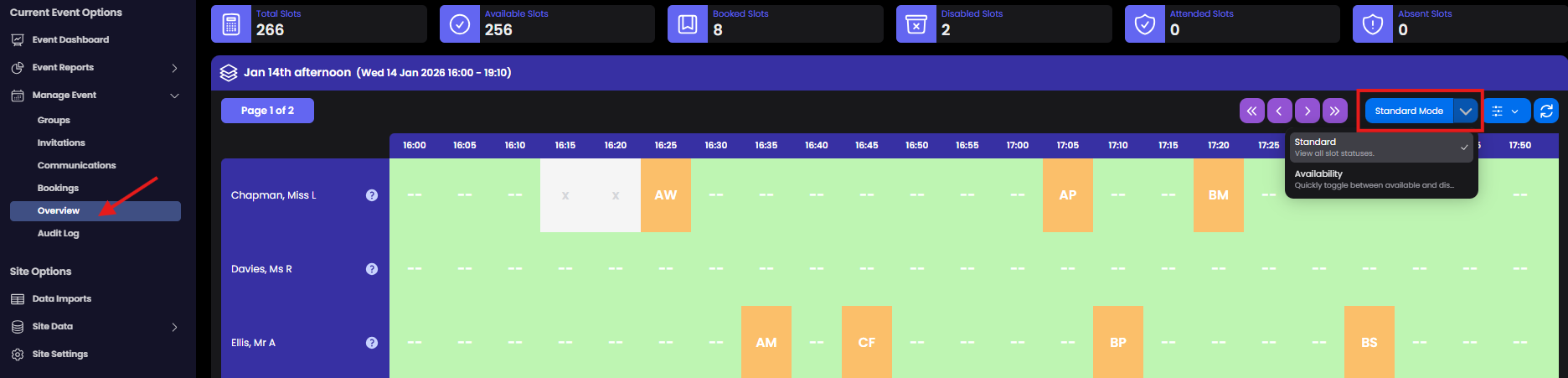Open filter settings sliders dropdown
Image resolution: width=1568 pixels, height=378 pixels.
coord(1506,111)
